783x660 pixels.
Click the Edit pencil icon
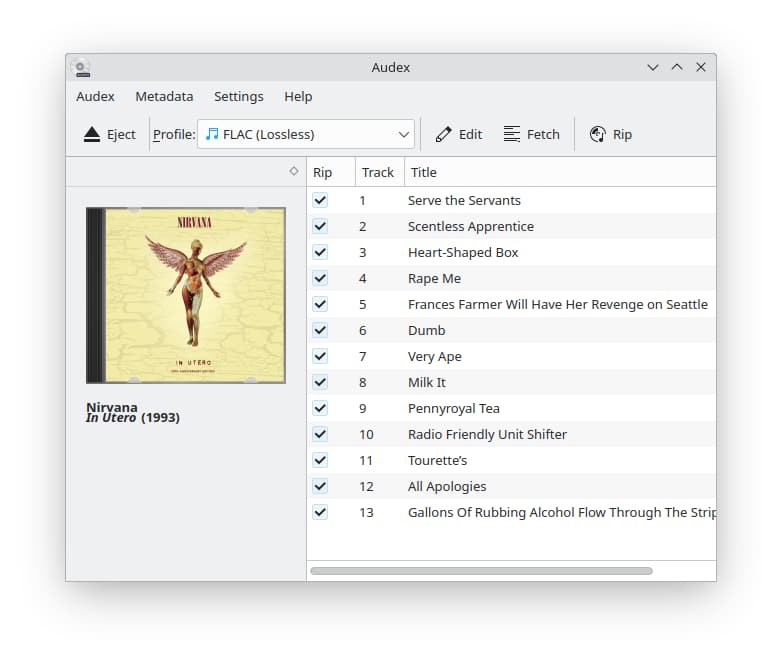coord(444,135)
